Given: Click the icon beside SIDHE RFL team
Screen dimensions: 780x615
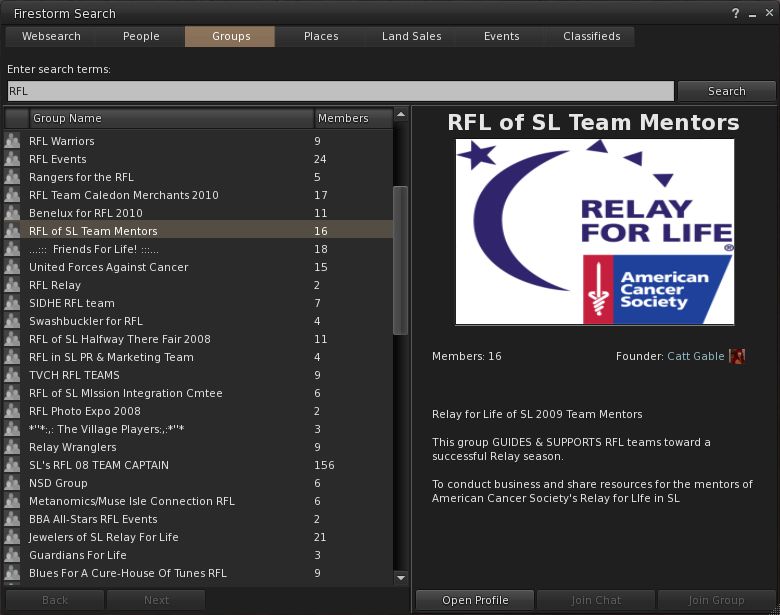Looking at the screenshot, I should coord(12,303).
